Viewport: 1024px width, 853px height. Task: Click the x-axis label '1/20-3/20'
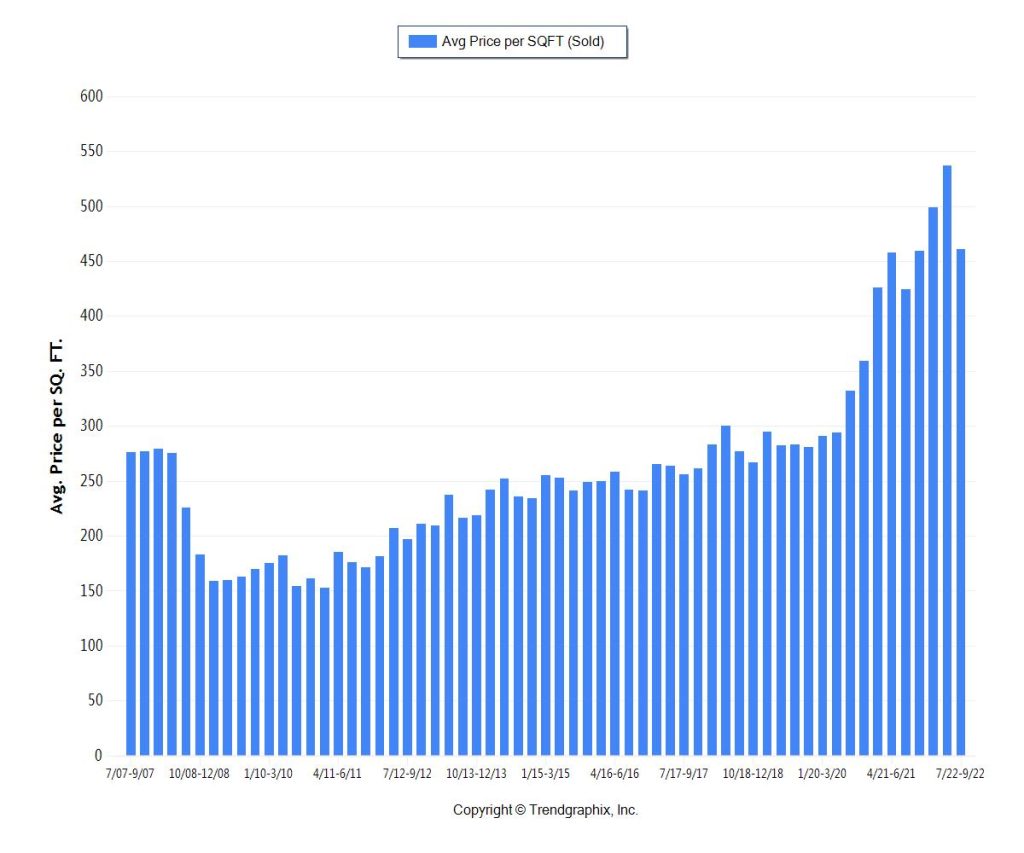point(822,774)
